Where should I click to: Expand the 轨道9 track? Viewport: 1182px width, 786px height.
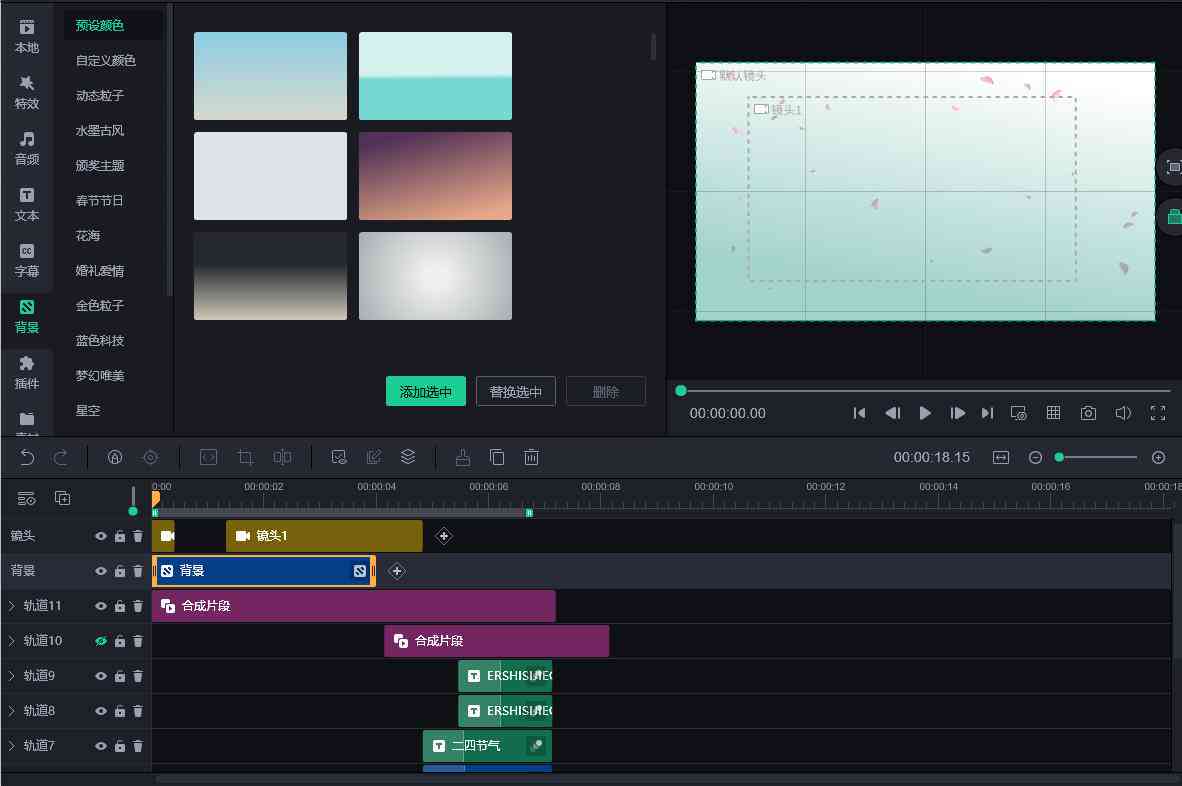11,676
